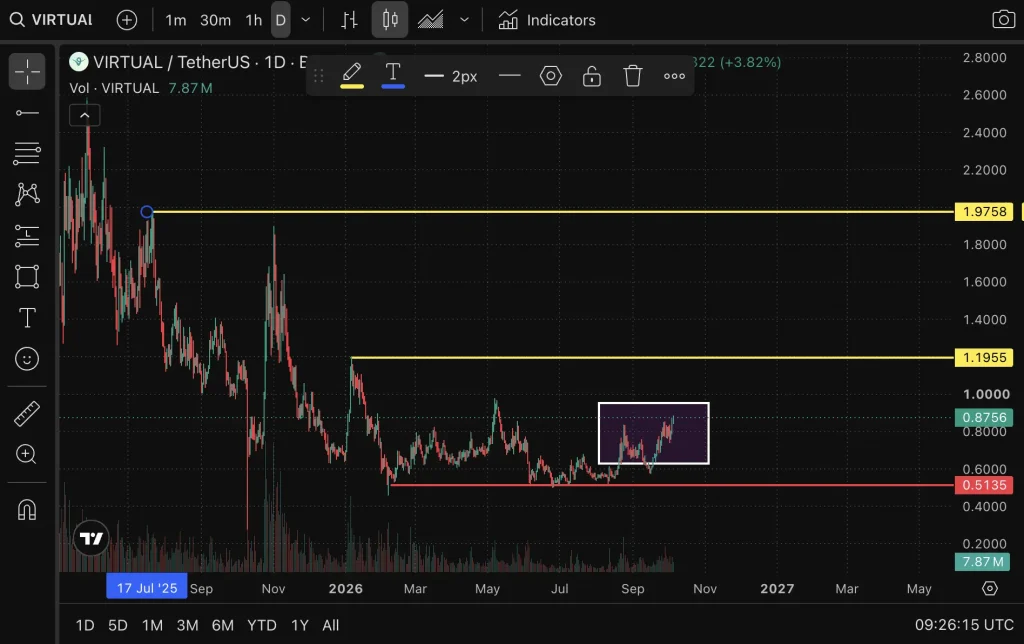The image size is (1024, 644).
Task: Select the forecasting and measurement tool
Action: (27, 236)
